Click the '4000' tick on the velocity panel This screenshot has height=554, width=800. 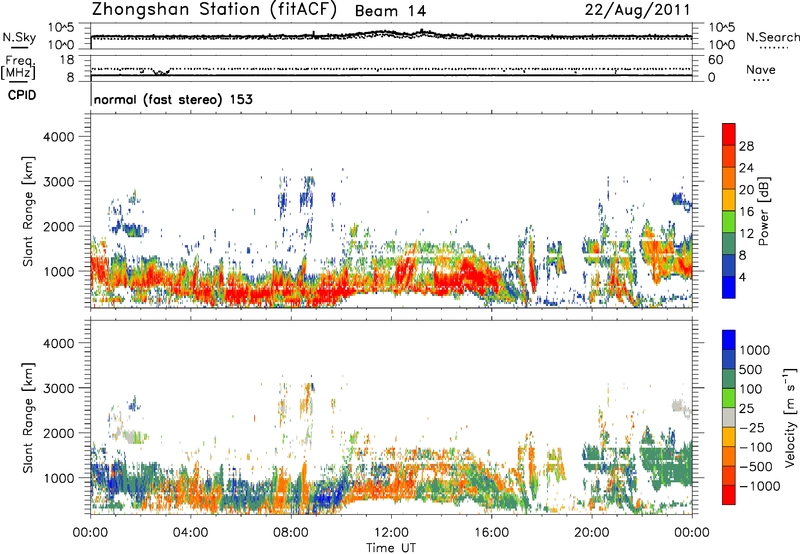pyautogui.click(x=58, y=343)
